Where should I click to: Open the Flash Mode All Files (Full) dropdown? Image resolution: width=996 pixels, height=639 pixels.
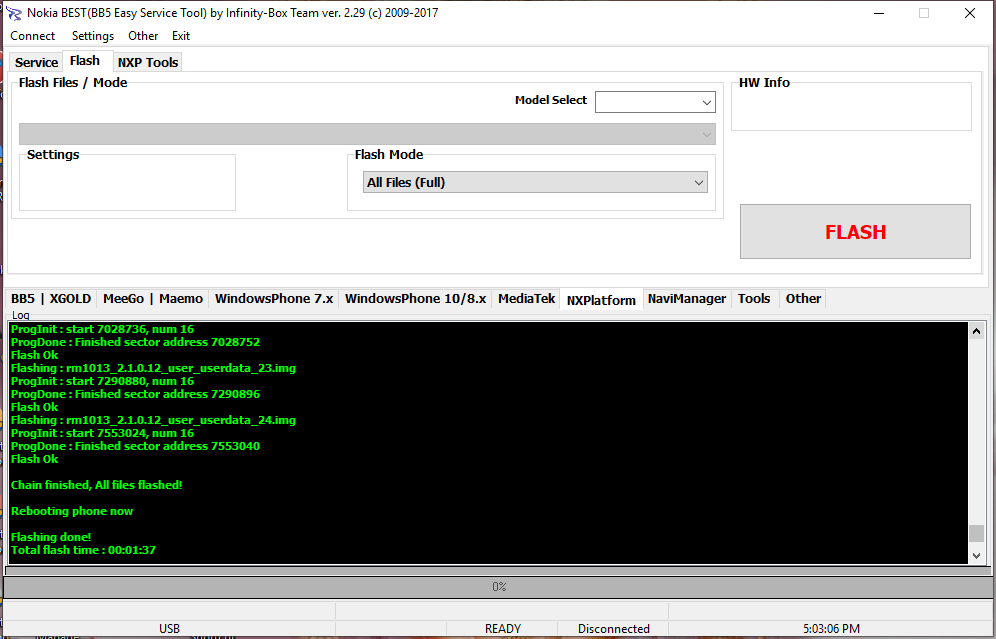(x=535, y=182)
